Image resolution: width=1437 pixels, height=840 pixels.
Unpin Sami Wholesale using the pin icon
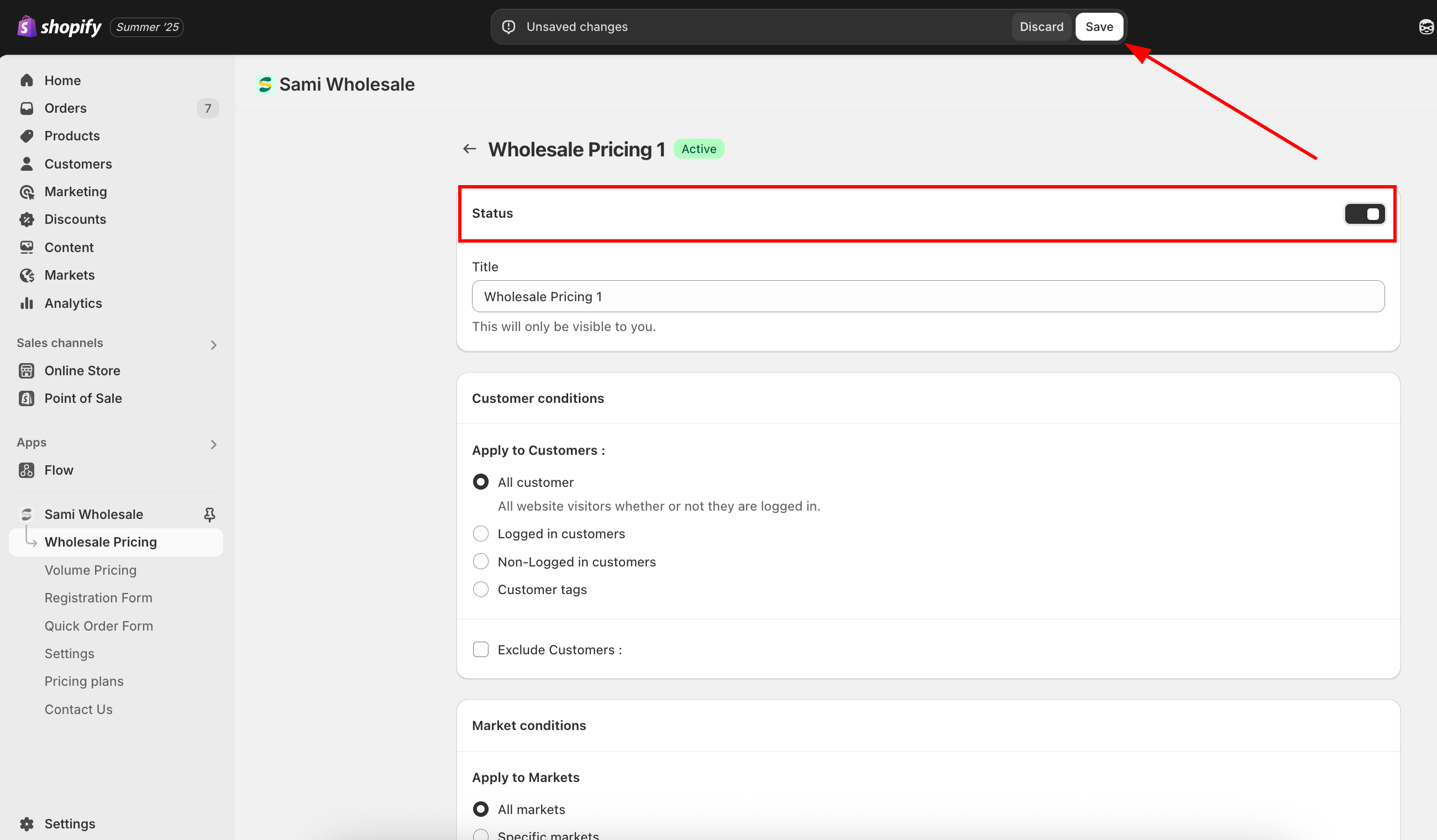click(x=209, y=514)
